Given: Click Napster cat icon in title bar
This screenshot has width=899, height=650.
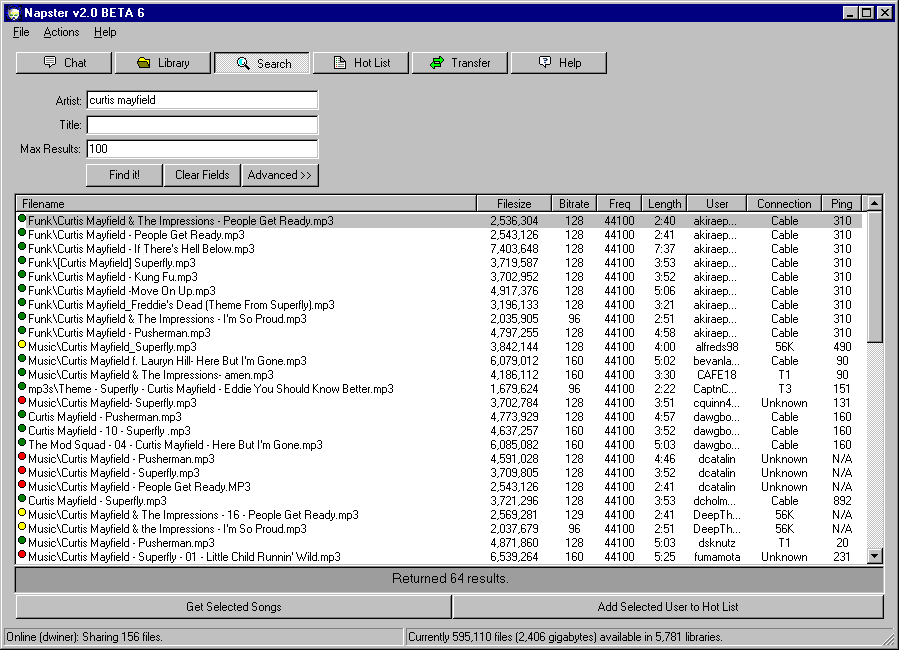Looking at the screenshot, I should click(14, 13).
